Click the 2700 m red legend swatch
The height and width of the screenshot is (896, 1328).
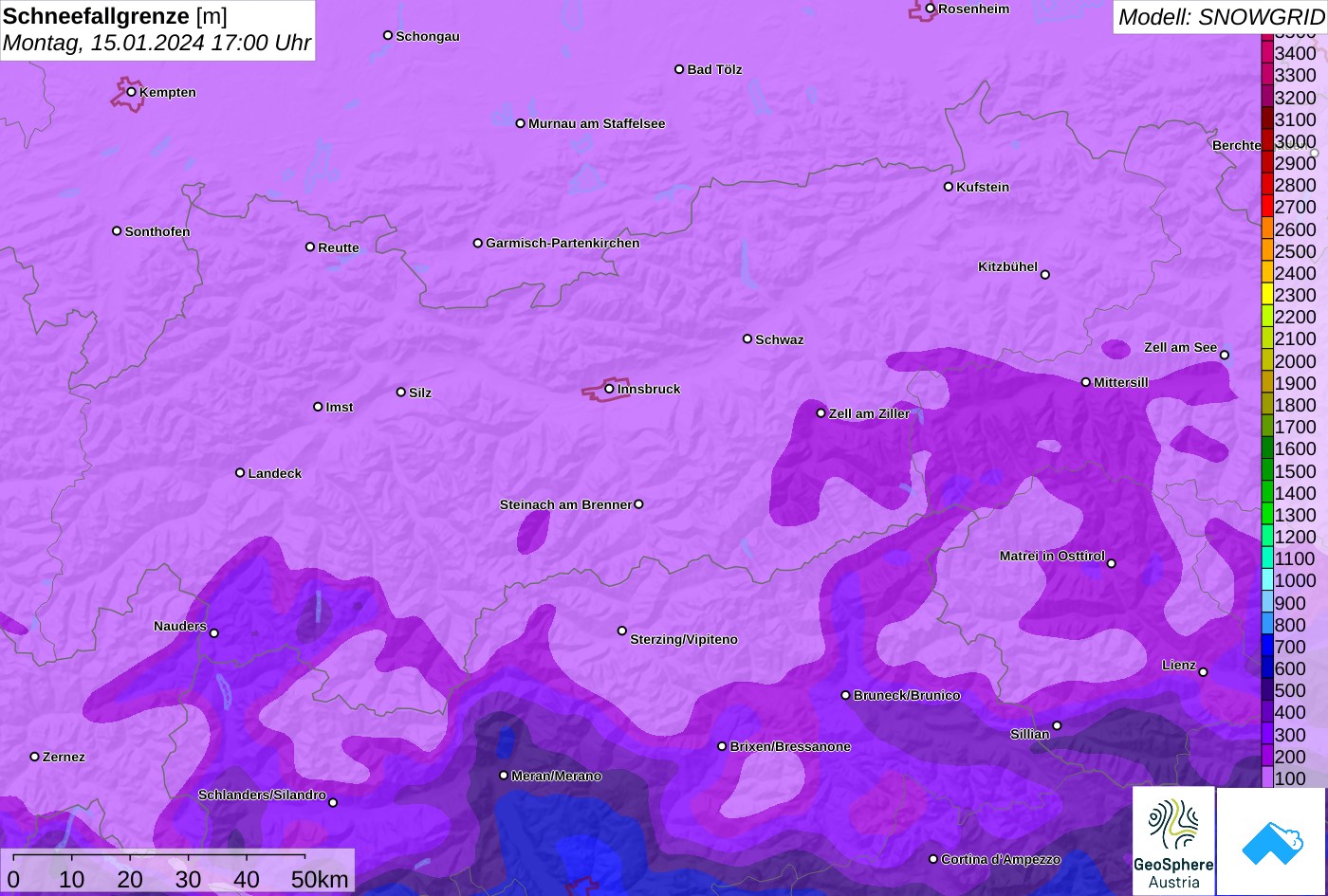pyautogui.click(x=1267, y=206)
